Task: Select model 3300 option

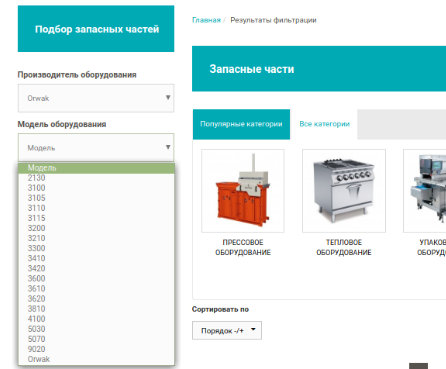Action: click(x=96, y=248)
